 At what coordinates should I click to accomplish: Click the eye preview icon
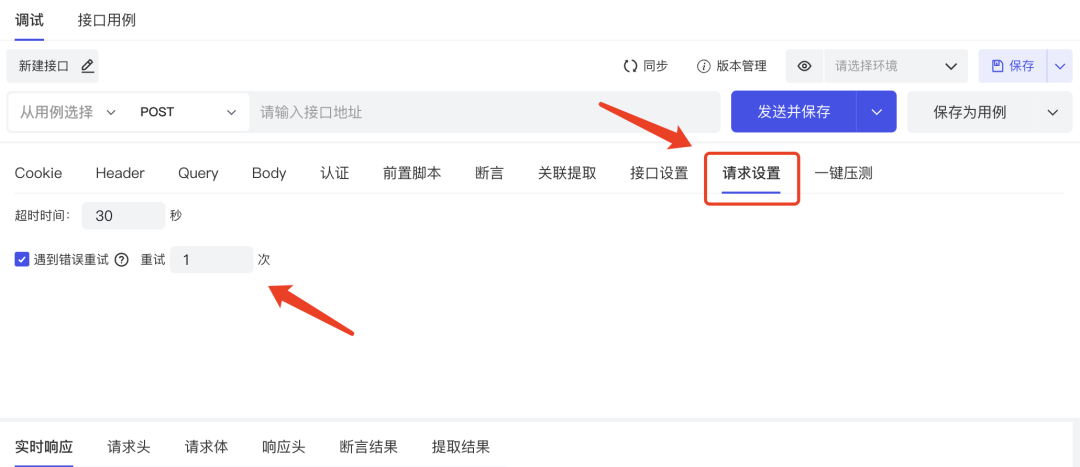(x=804, y=66)
